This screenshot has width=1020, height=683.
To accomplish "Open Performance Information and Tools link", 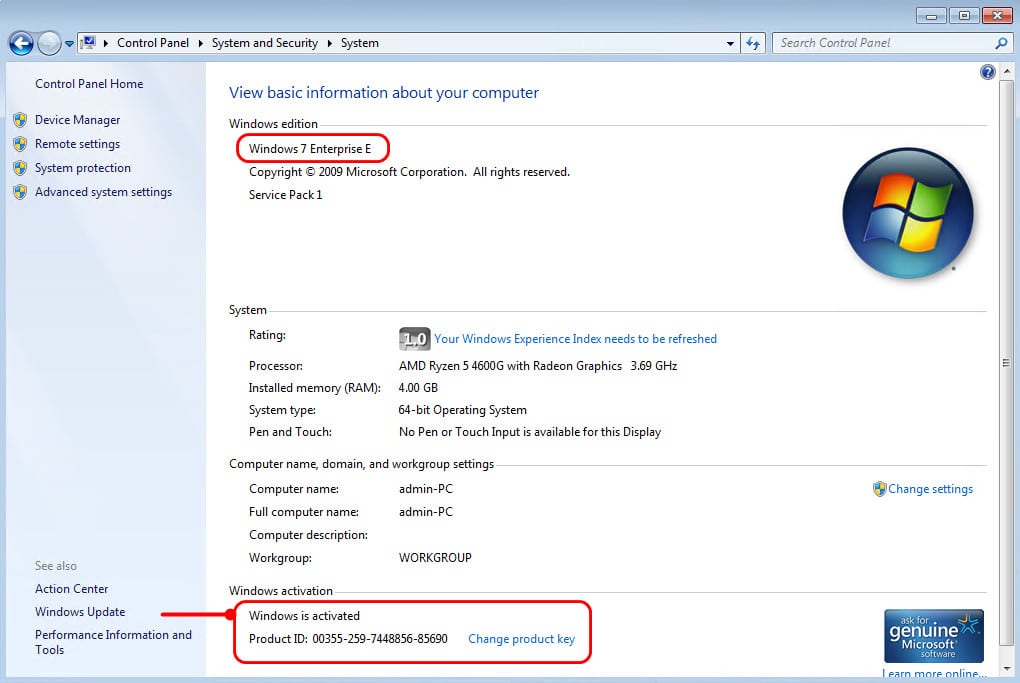I will coord(113,642).
